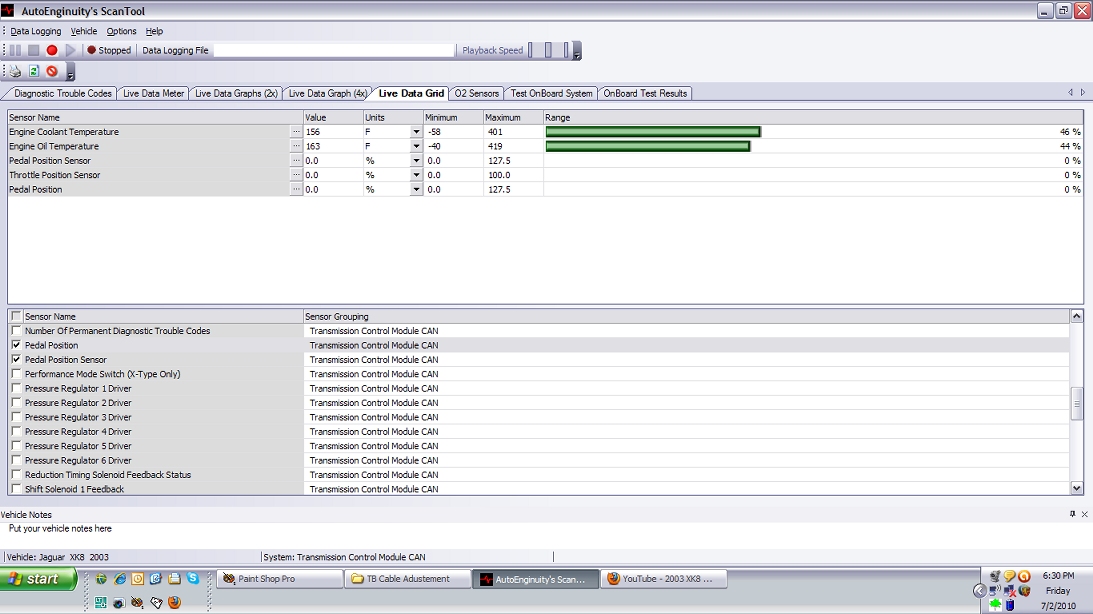1093x614 pixels.
Task: Enable Pressure Regulator 1 Driver sensor
Action: tap(16, 388)
